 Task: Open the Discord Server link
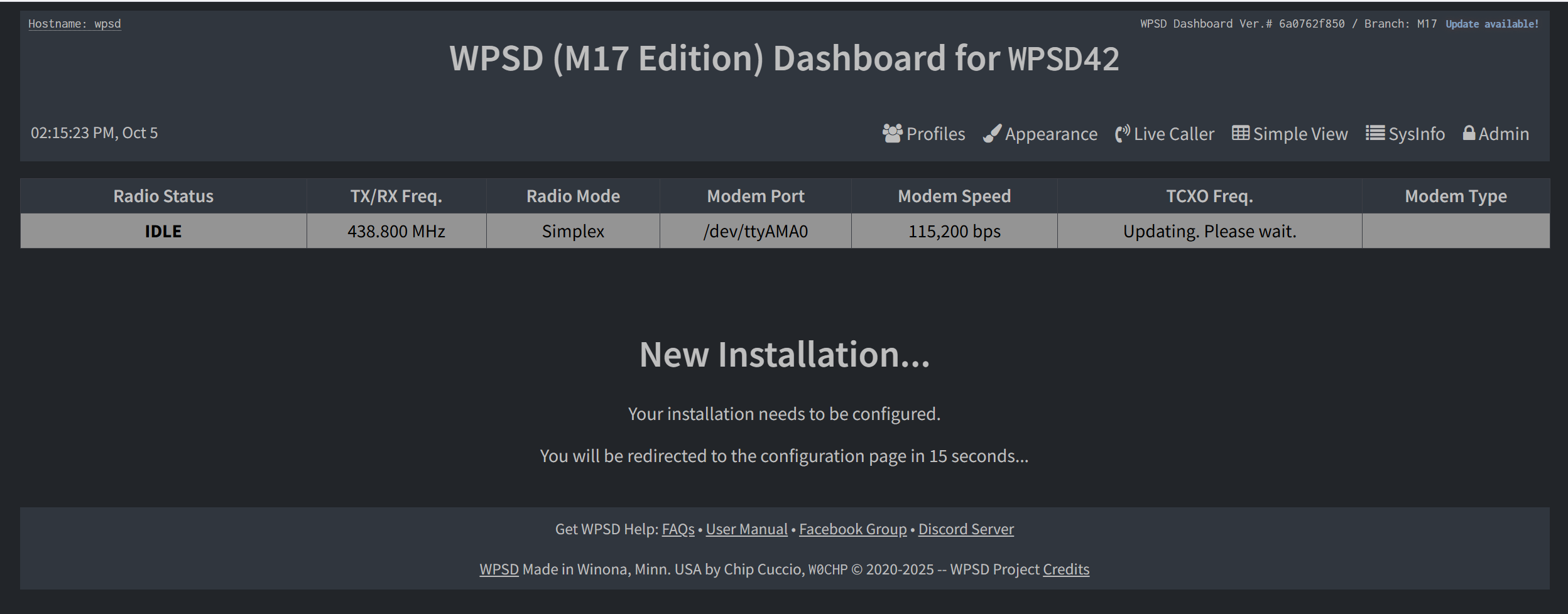click(966, 529)
